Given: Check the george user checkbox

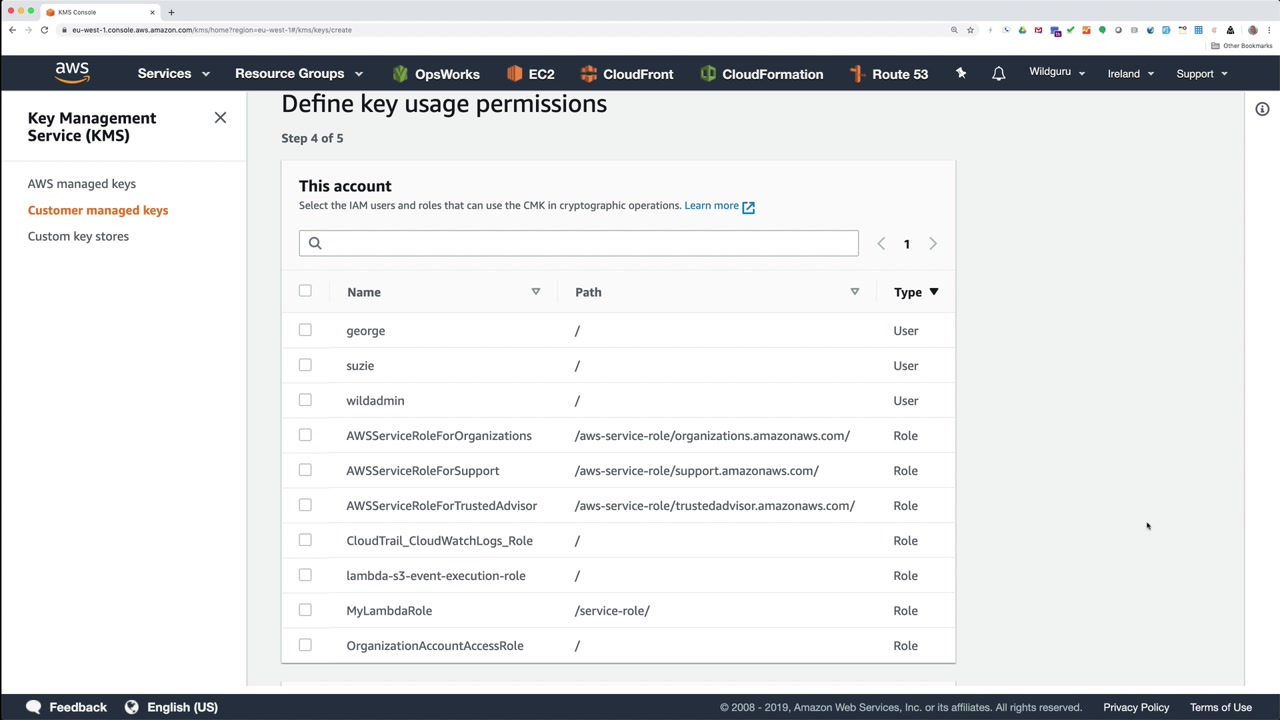Looking at the screenshot, I should pos(305,330).
